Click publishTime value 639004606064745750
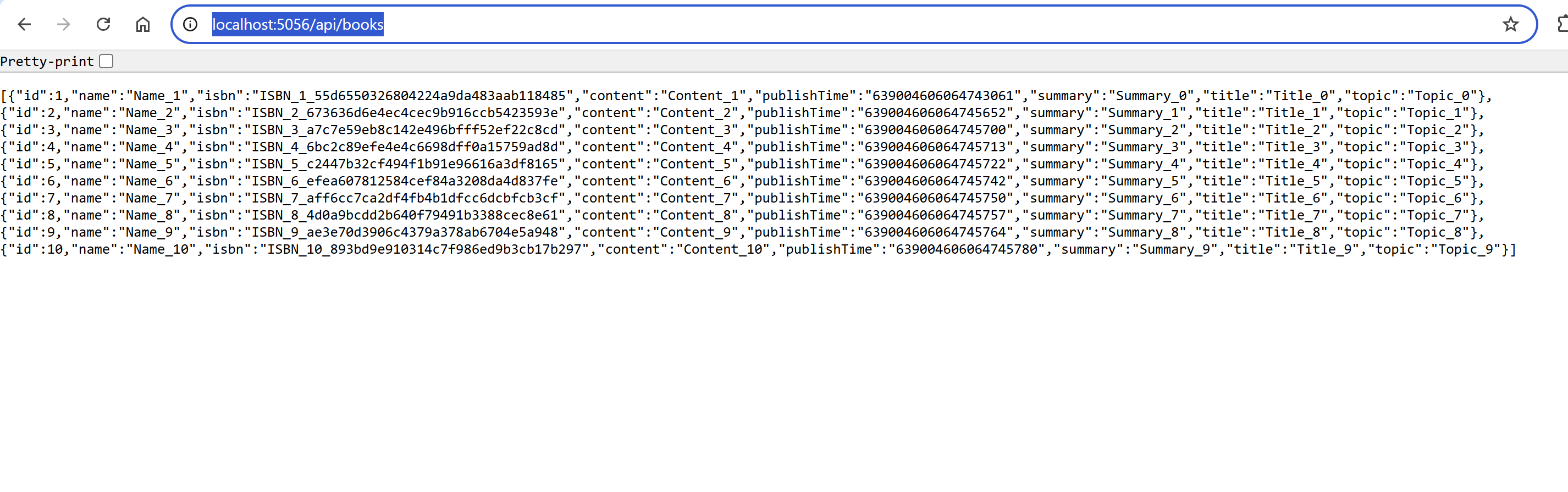 936,198
